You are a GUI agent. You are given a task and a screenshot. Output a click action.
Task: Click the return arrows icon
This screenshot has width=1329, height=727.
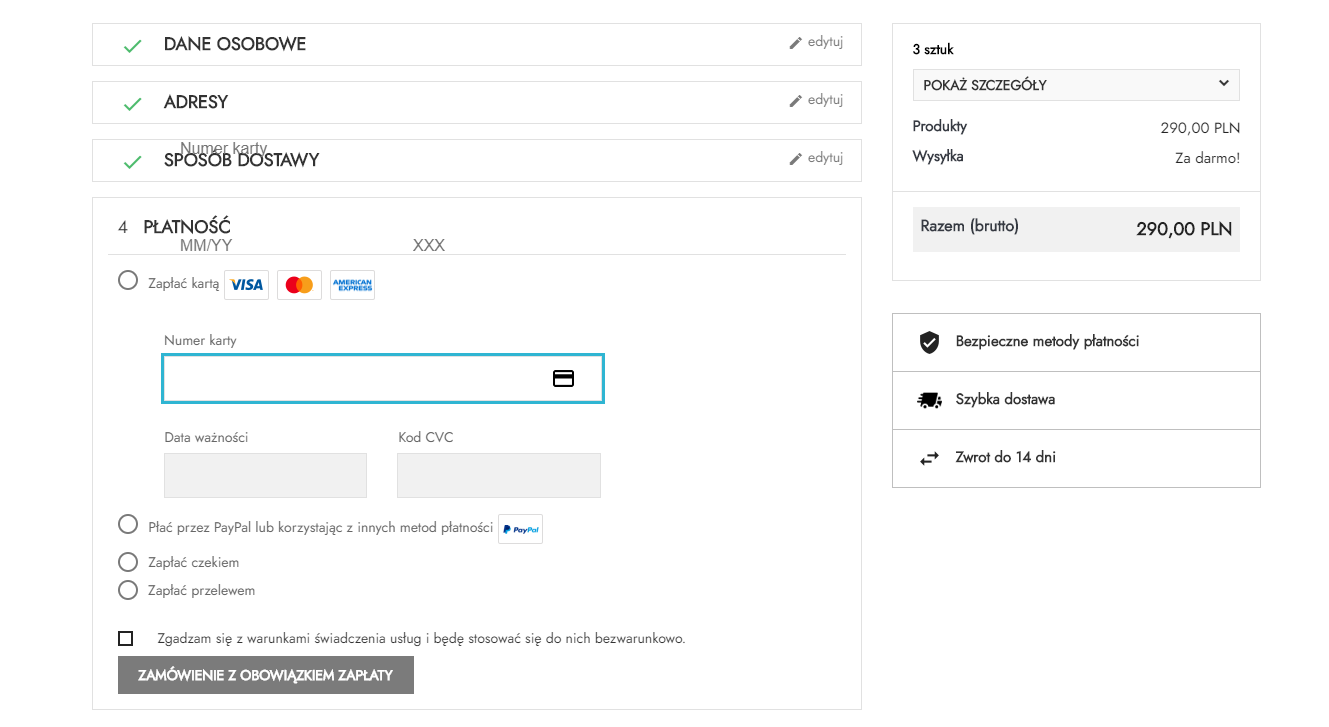coord(929,458)
